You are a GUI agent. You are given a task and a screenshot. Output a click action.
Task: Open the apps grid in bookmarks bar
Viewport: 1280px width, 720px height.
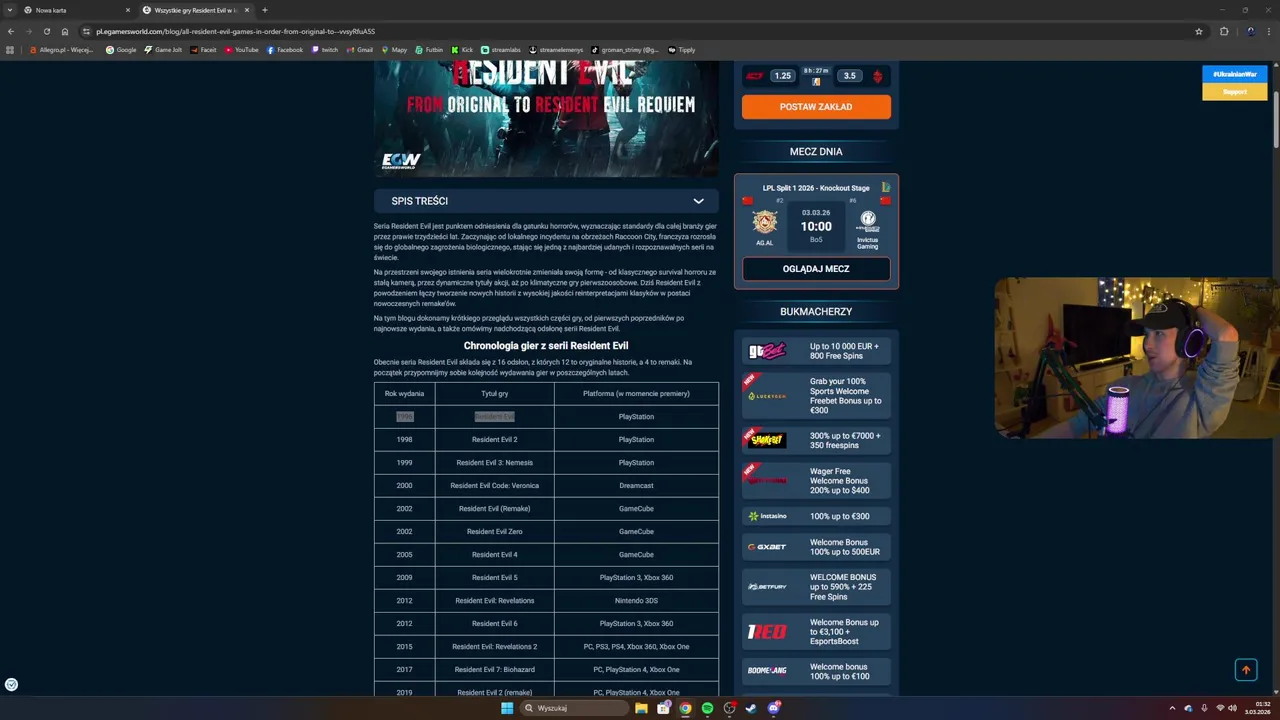11,50
